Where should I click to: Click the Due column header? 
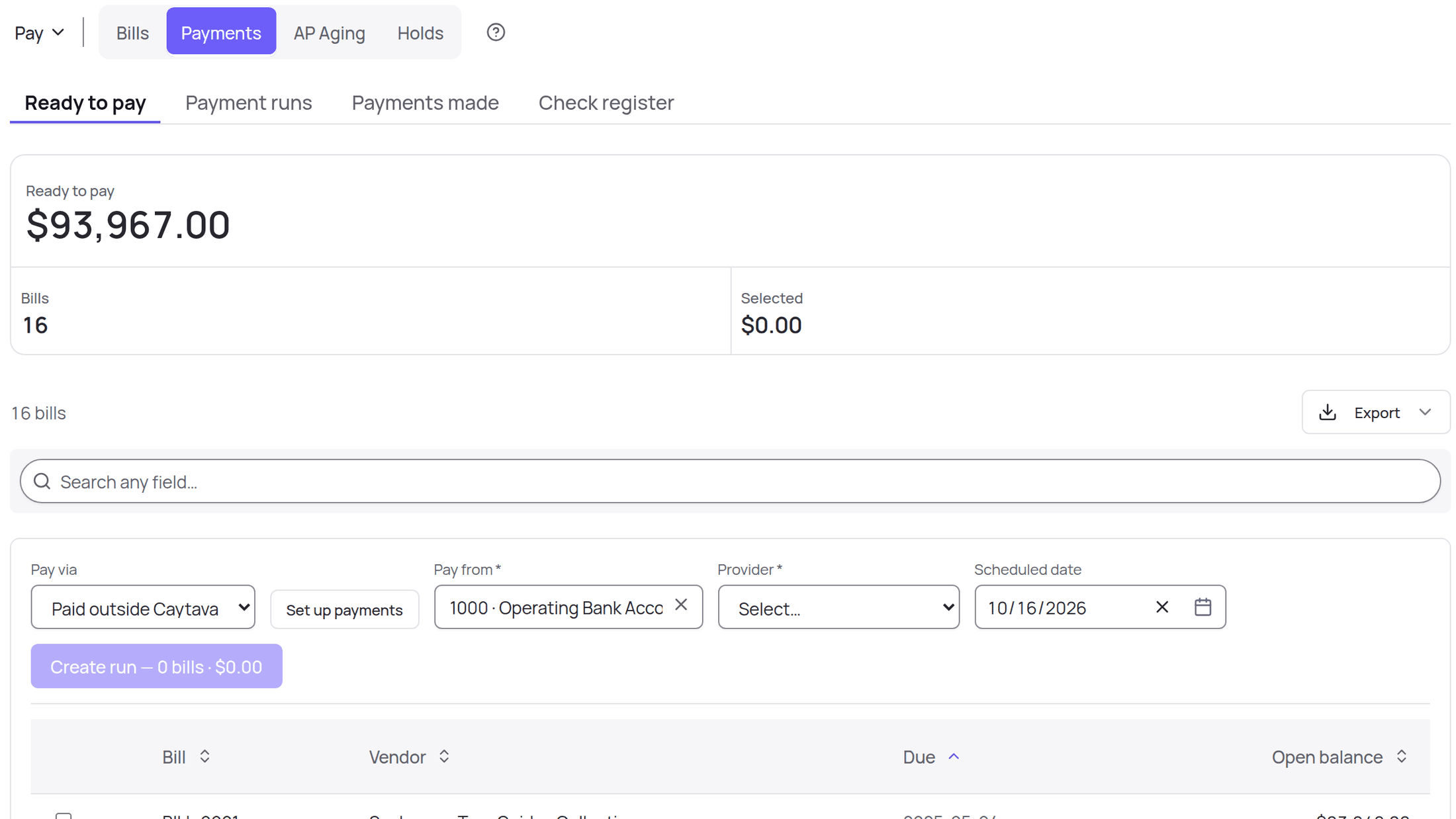919,756
